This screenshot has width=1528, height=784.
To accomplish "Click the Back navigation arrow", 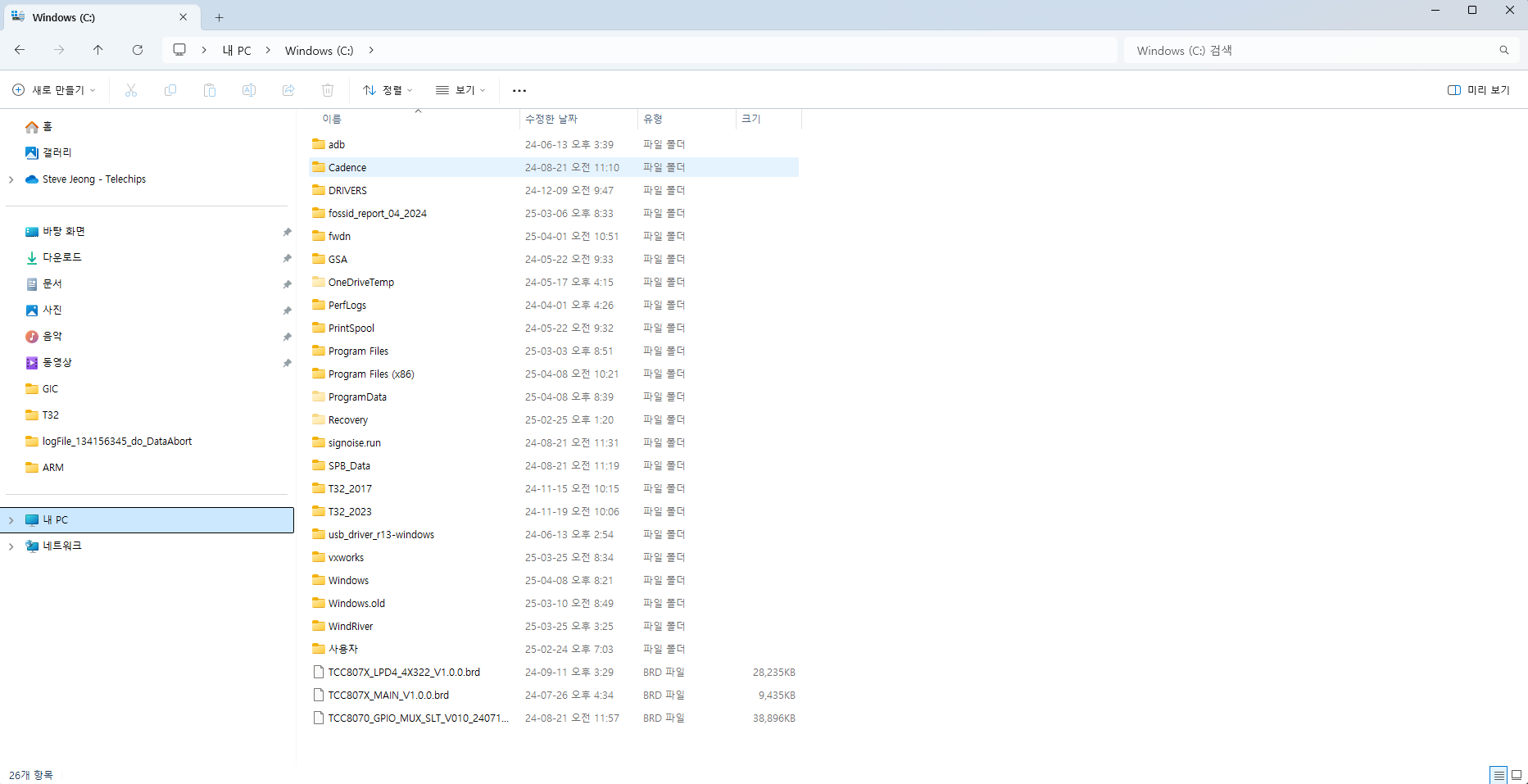I will coord(20,50).
